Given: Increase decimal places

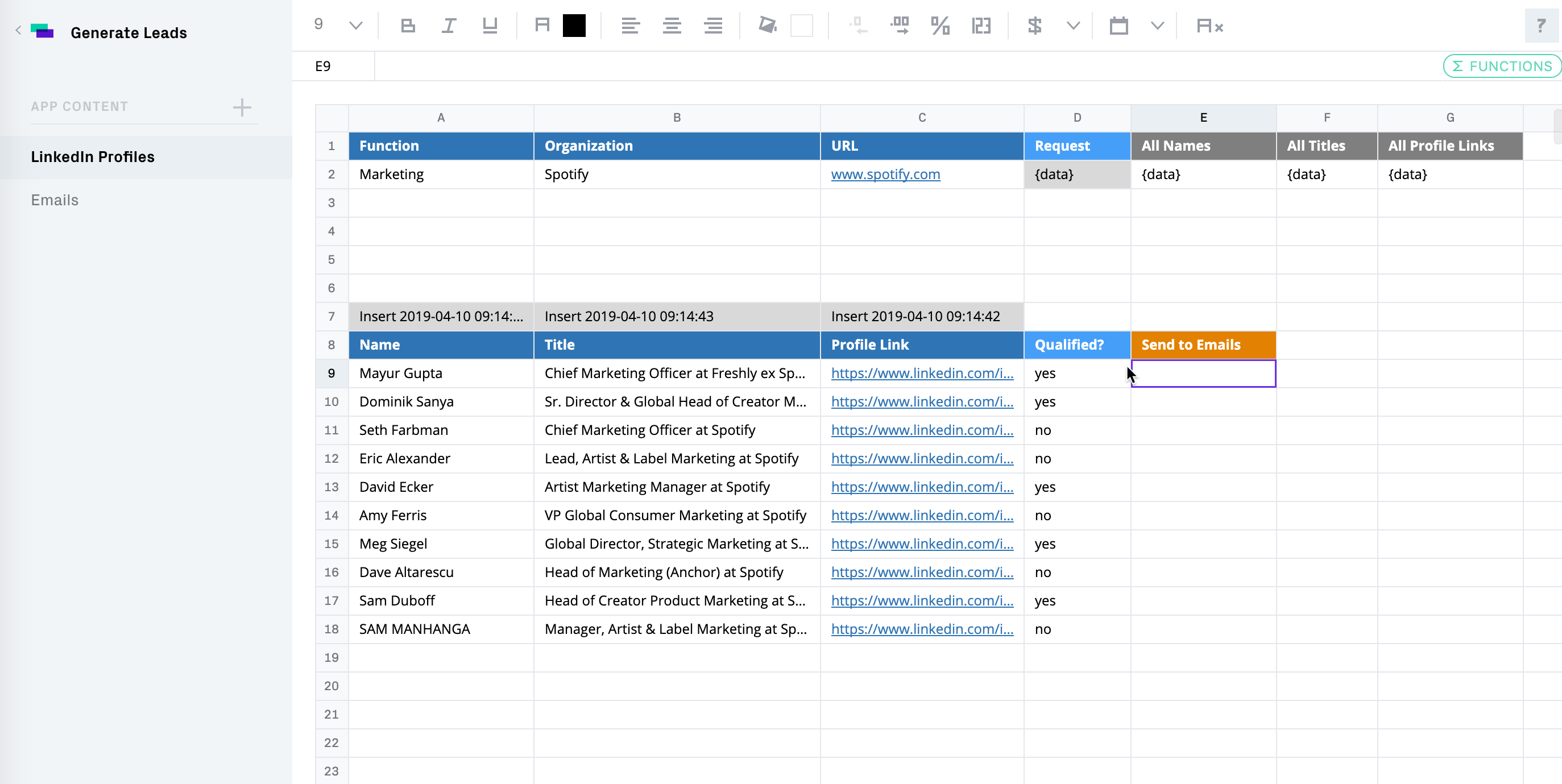Looking at the screenshot, I should pyautogui.click(x=899, y=26).
